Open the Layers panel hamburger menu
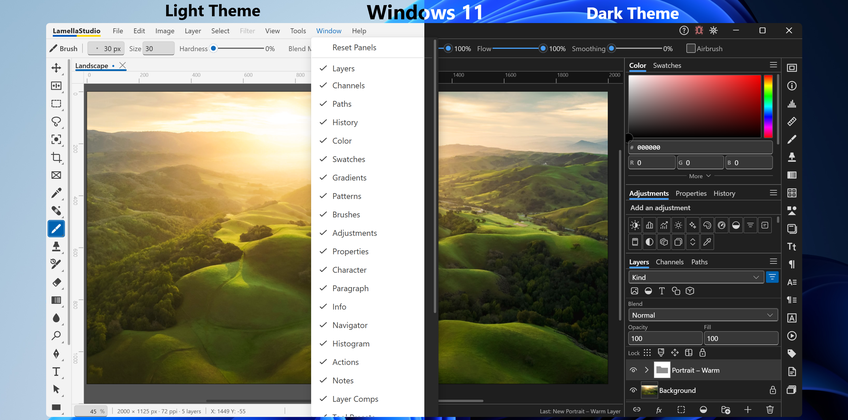The image size is (848, 420). (773, 261)
